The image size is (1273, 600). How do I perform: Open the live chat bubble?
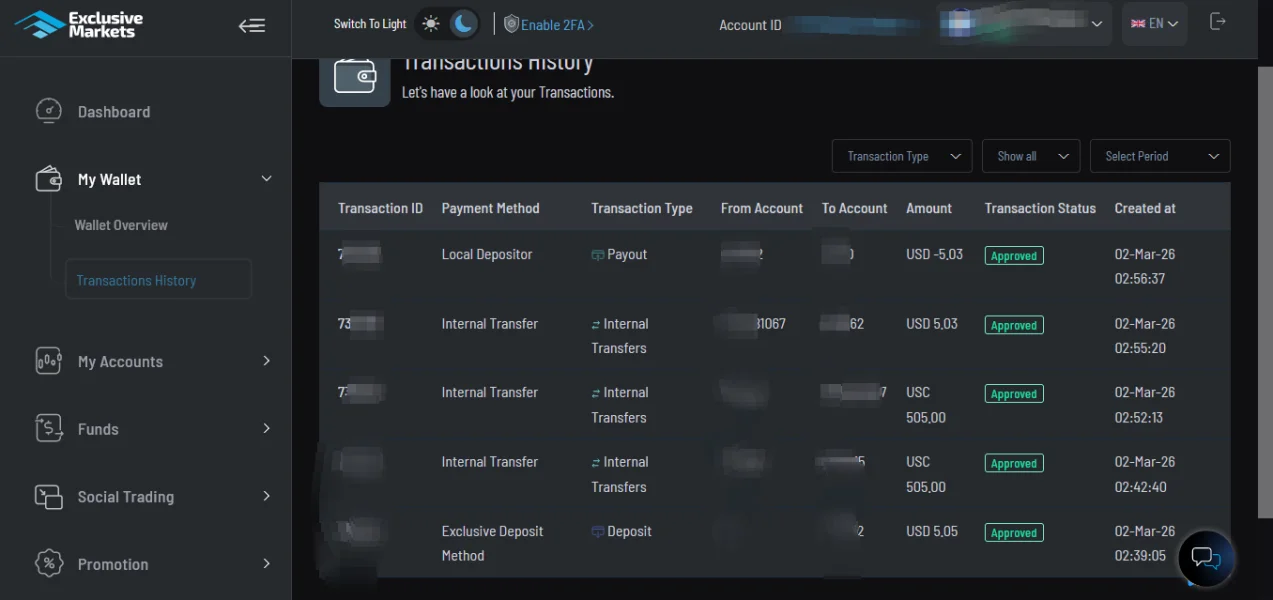pos(1204,557)
